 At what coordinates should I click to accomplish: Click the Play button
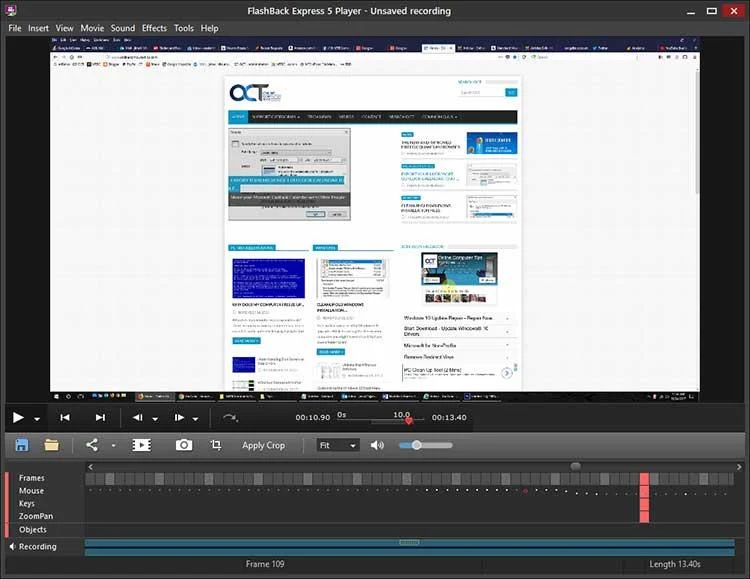click(x=18, y=417)
